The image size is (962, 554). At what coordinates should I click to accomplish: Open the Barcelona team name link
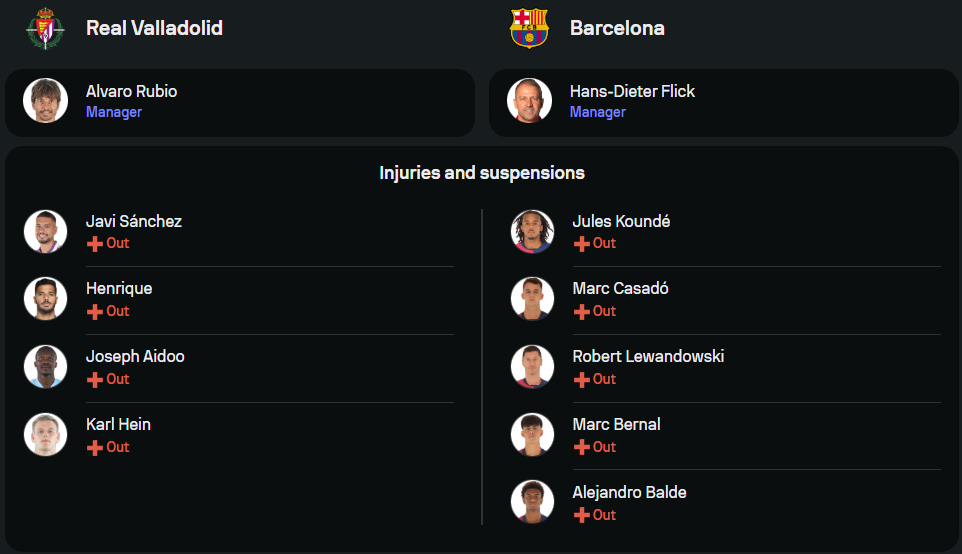pos(617,28)
